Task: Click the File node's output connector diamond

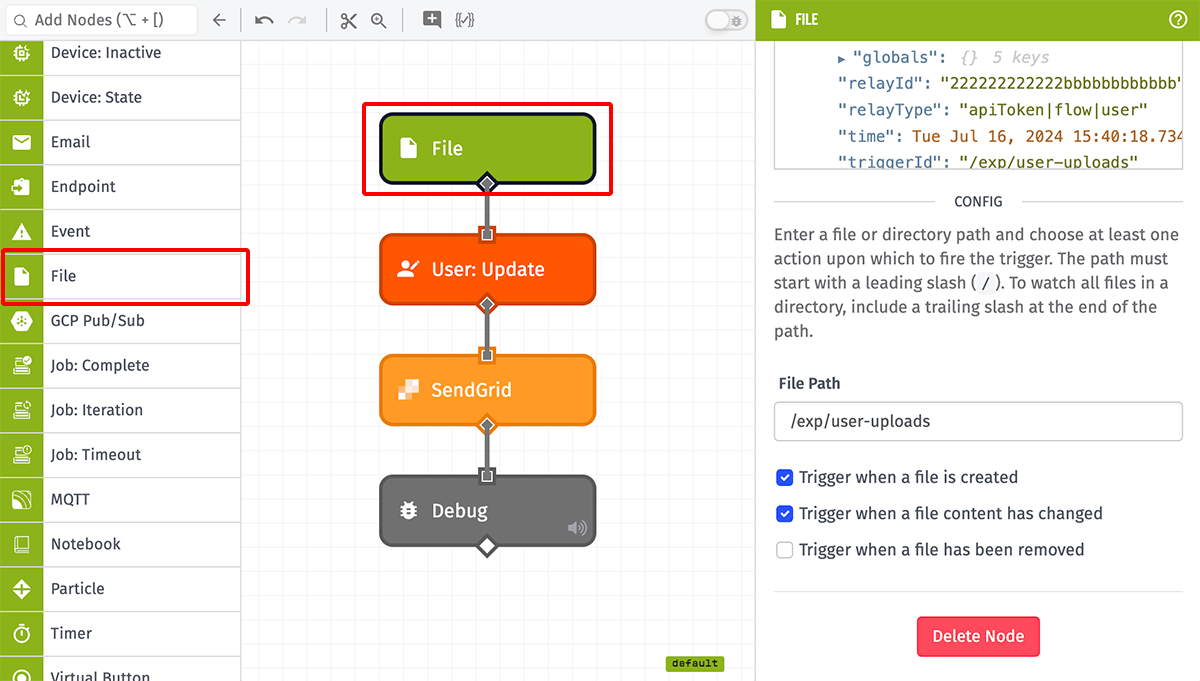Action: tap(487, 183)
